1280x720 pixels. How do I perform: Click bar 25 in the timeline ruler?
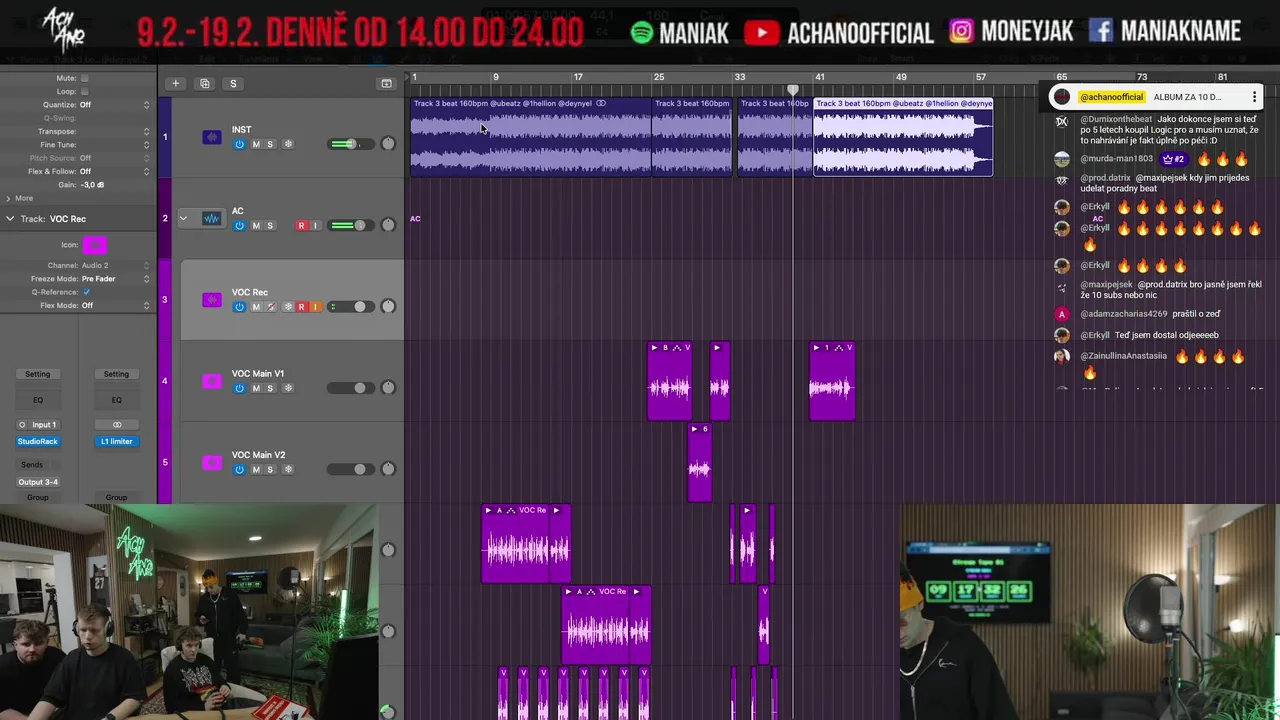coord(658,77)
